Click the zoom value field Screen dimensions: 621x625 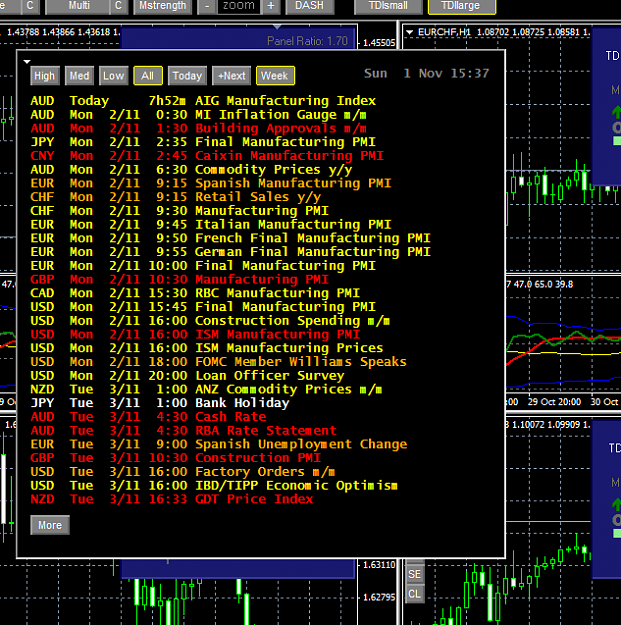(x=238, y=6)
